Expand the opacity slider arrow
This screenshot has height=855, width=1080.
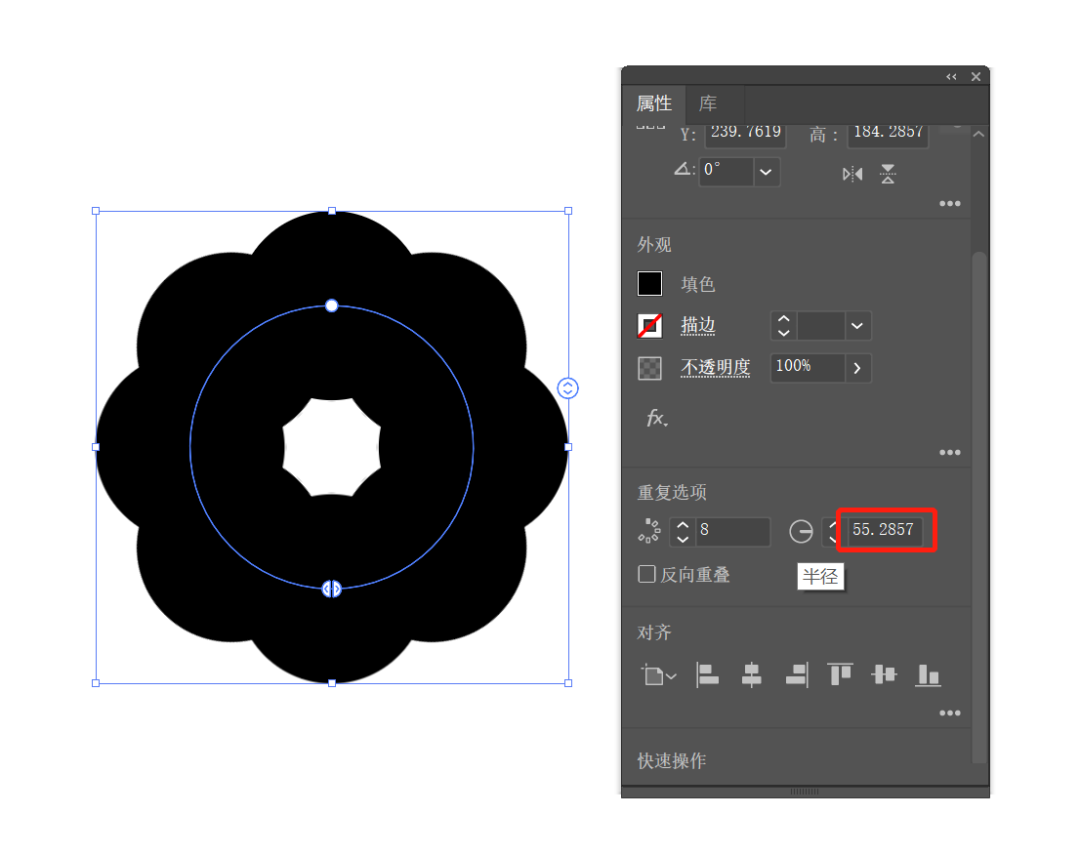[857, 368]
